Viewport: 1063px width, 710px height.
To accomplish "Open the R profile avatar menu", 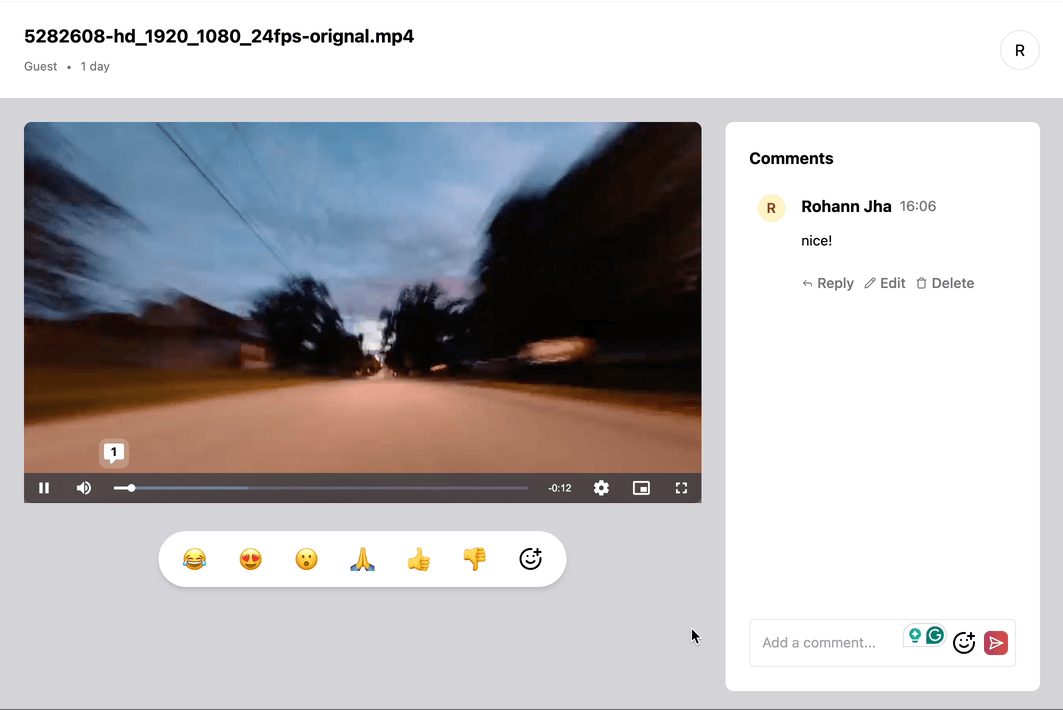I will tap(1019, 50).
